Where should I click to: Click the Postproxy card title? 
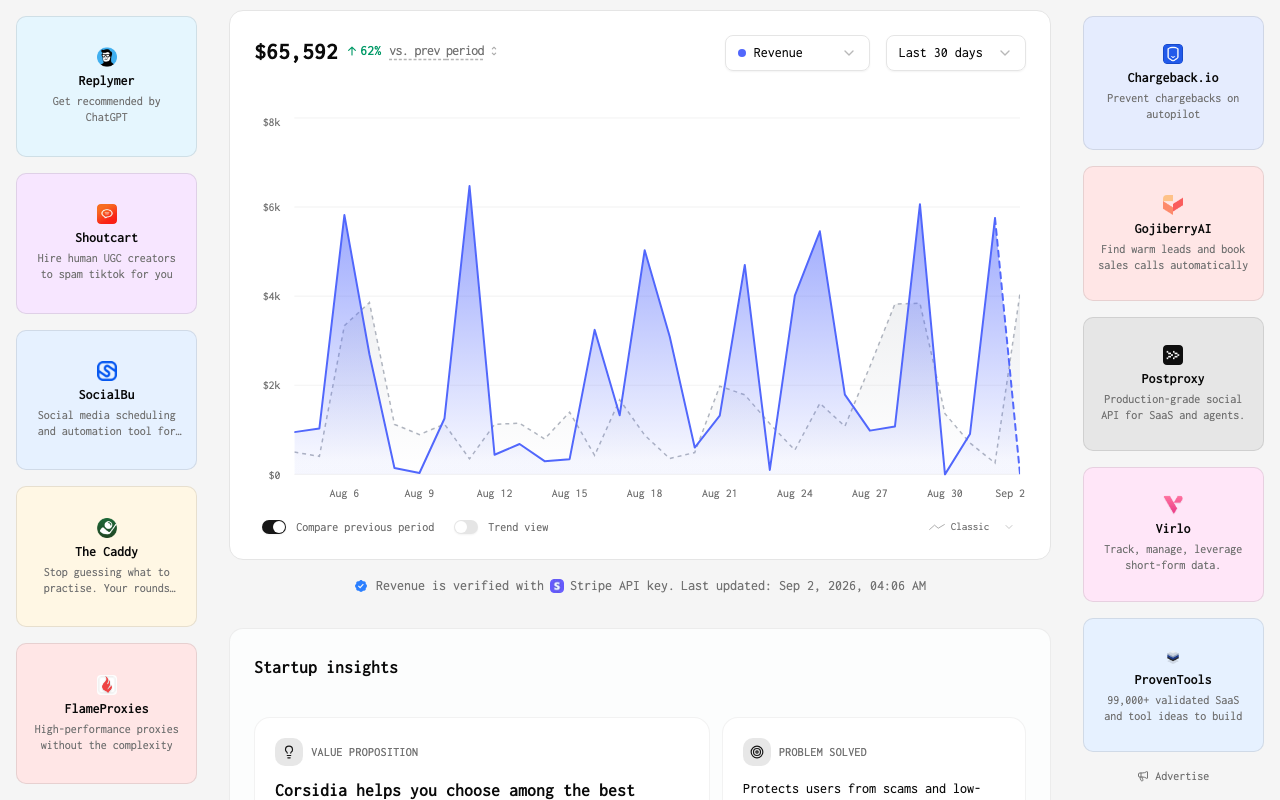[1173, 379]
